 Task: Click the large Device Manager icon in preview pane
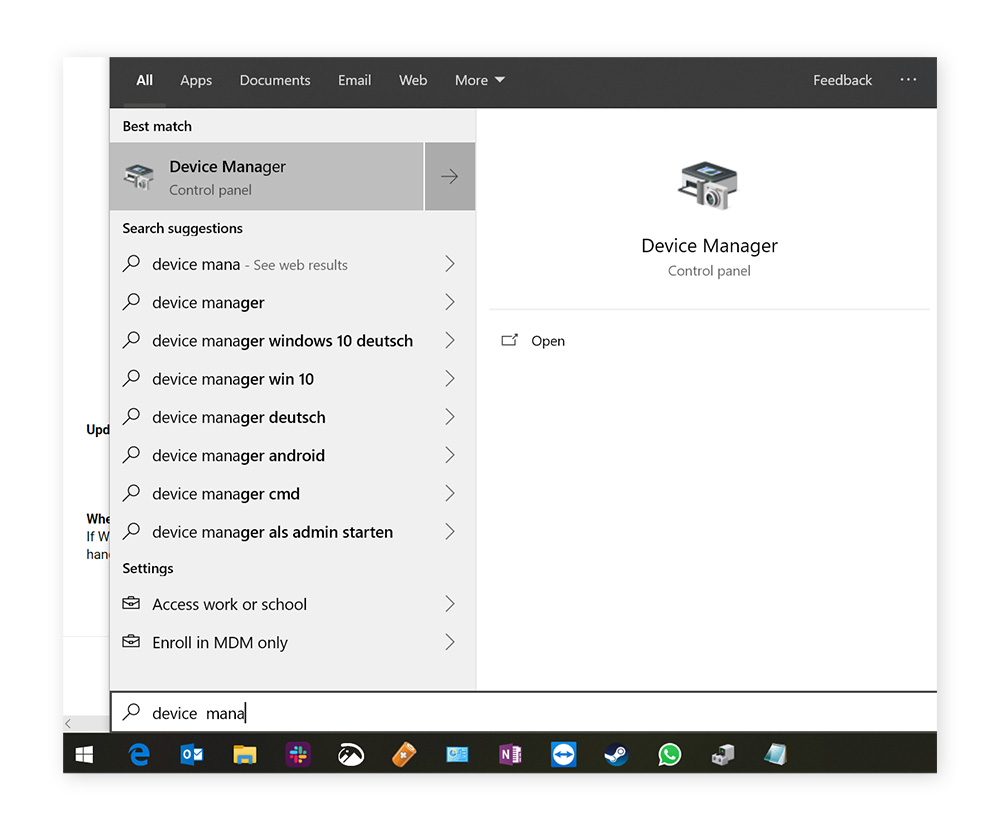tap(708, 186)
